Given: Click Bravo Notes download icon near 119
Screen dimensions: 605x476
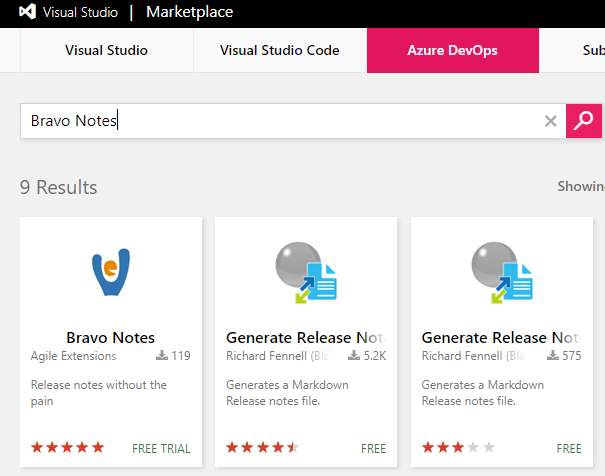Looking at the screenshot, I should (x=162, y=355).
